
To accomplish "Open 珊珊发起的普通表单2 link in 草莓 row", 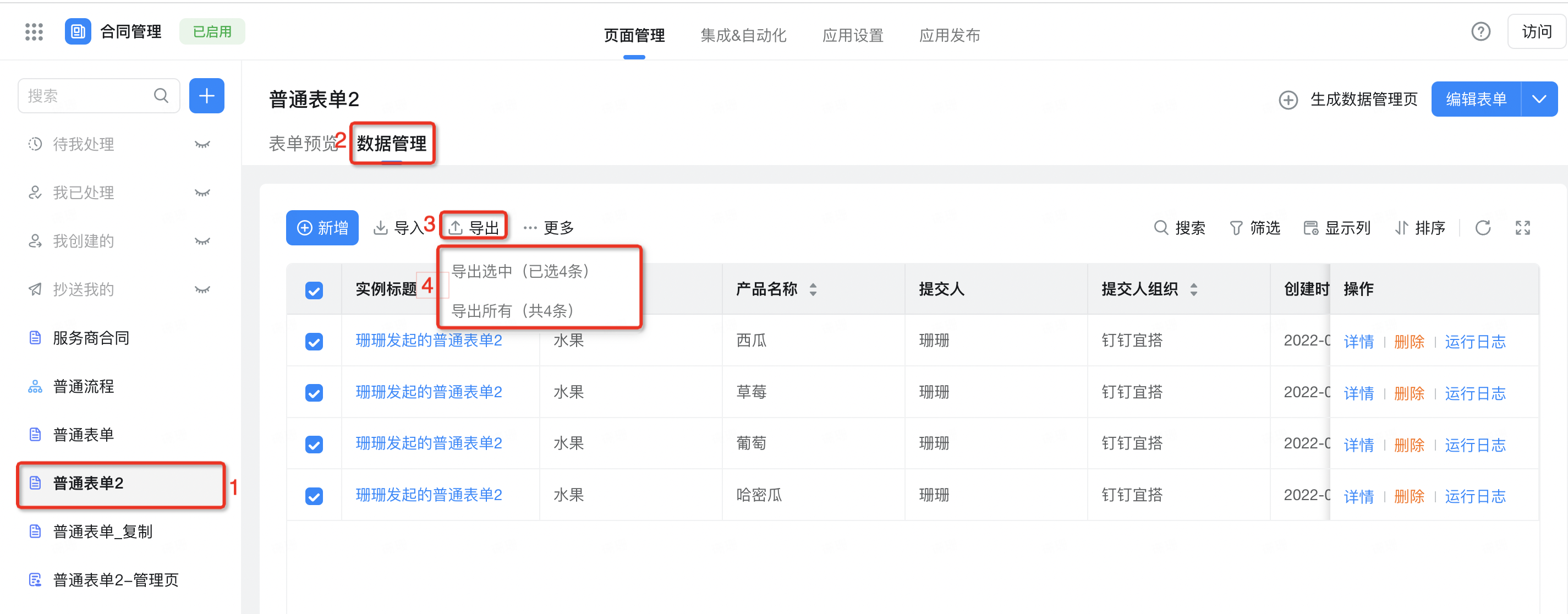I will point(429,392).
